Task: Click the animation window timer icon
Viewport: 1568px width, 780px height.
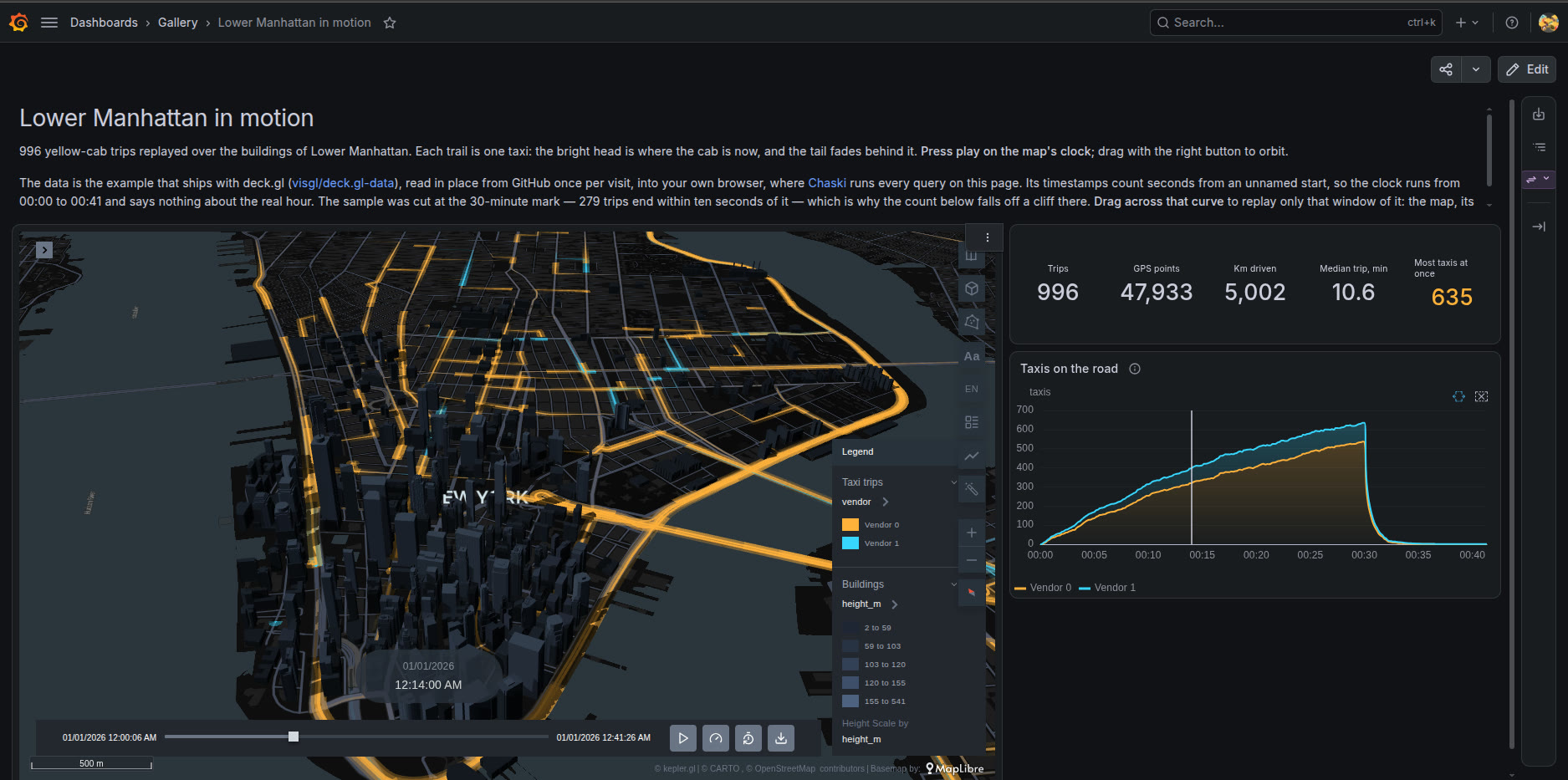Action: pos(748,738)
